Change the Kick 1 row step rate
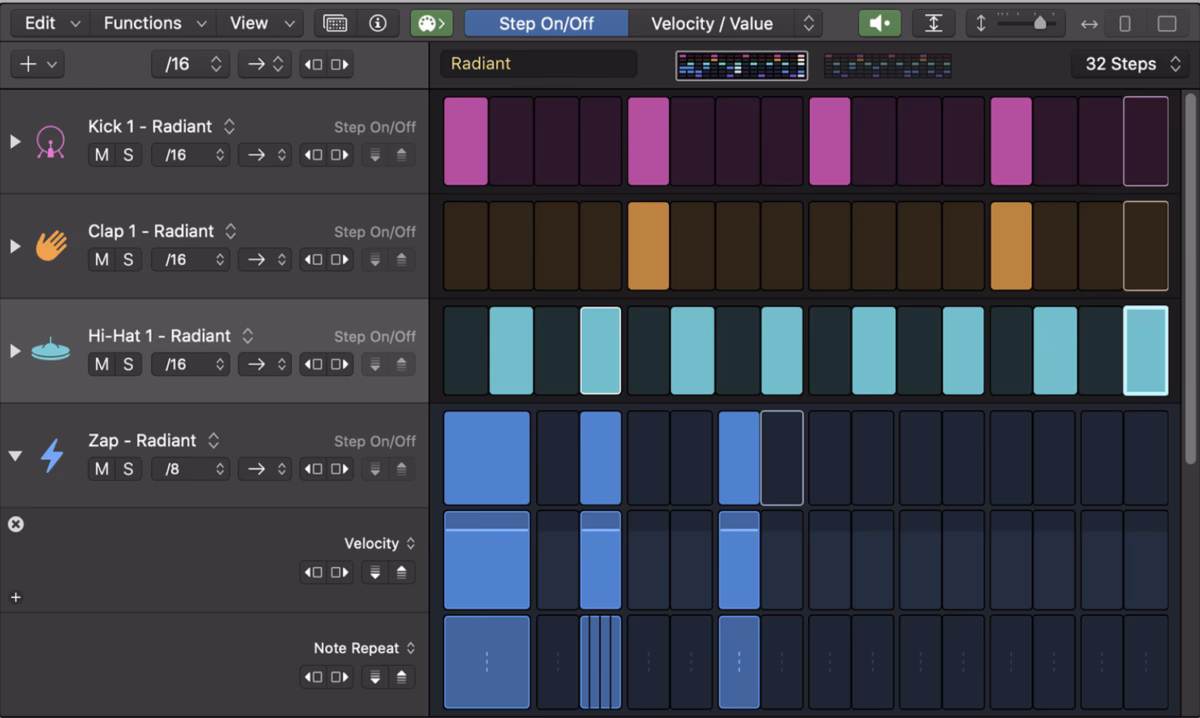Screen dimensions: 1200x718 [190, 155]
